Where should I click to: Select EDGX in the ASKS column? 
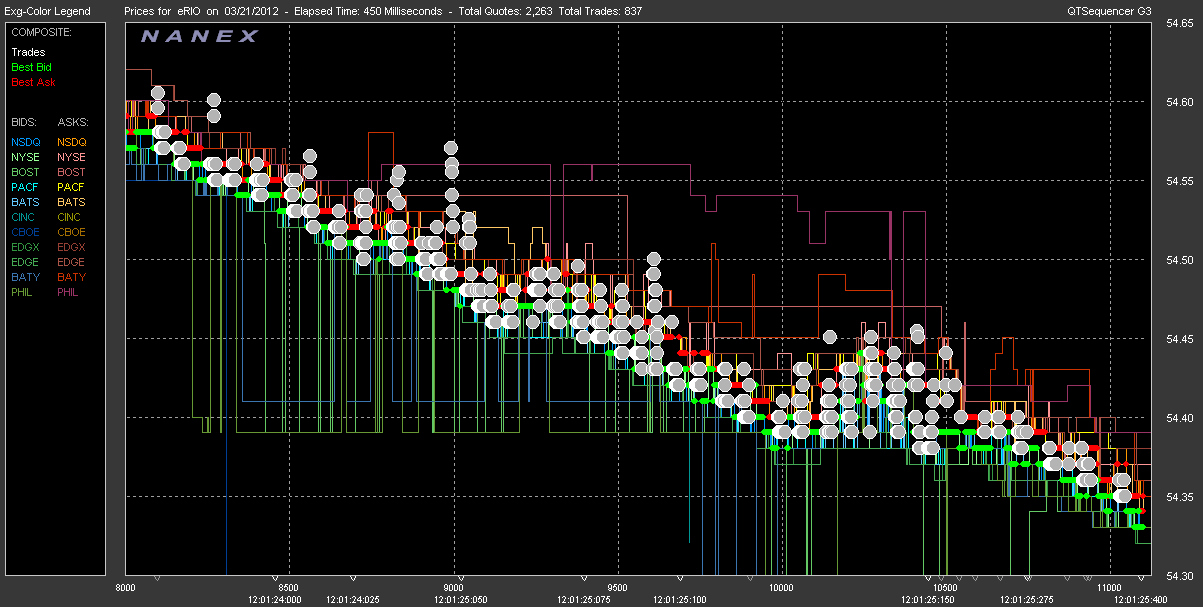click(72, 247)
